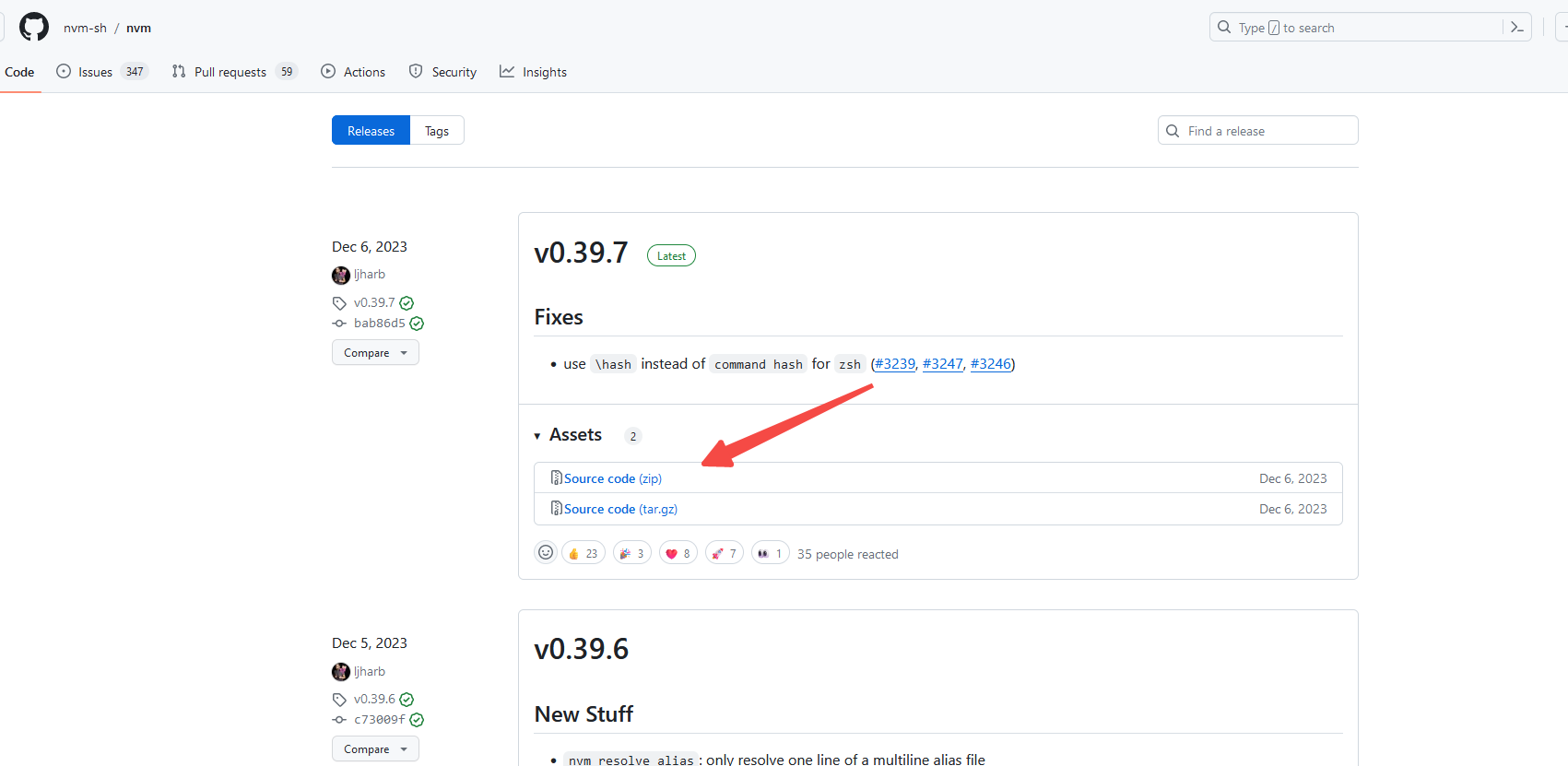Viewport: 1568px width, 766px height.
Task: Click the commit icon beside c73009f
Action: (x=339, y=720)
